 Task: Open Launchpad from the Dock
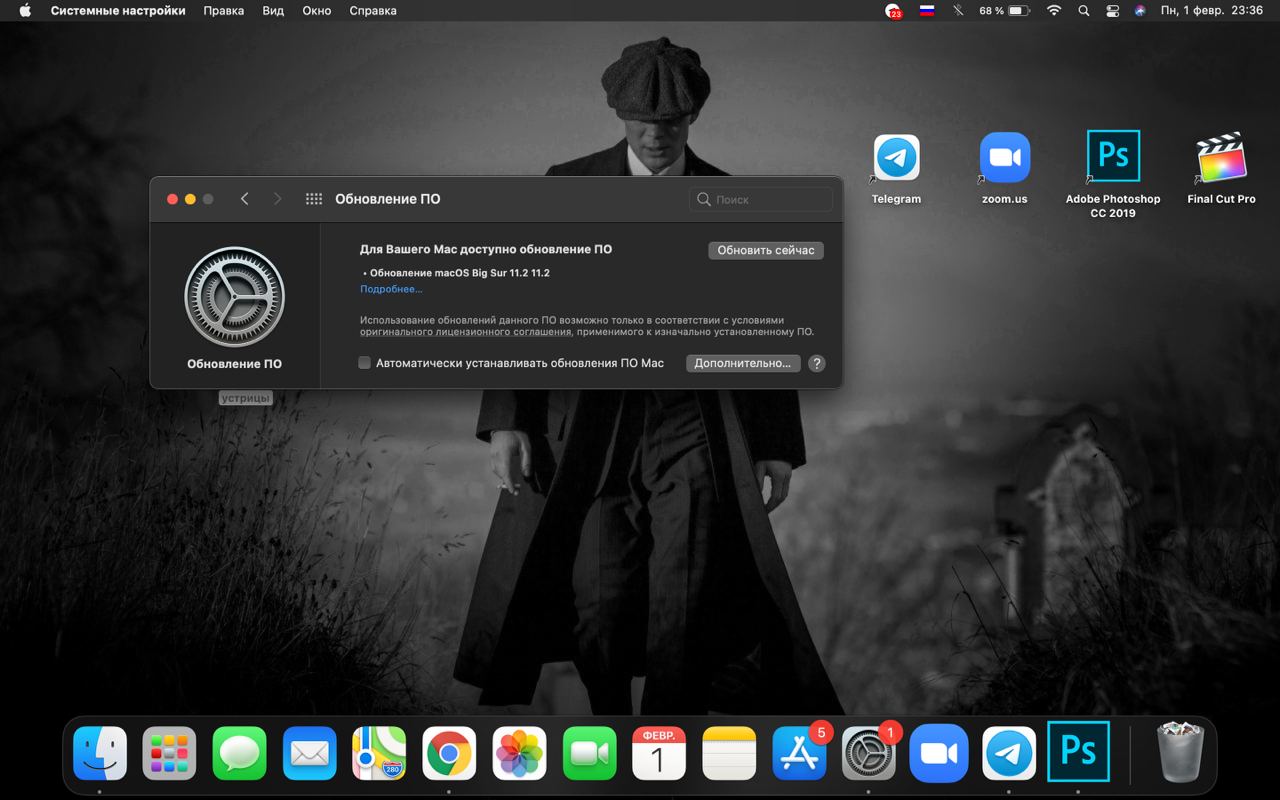tap(170, 753)
